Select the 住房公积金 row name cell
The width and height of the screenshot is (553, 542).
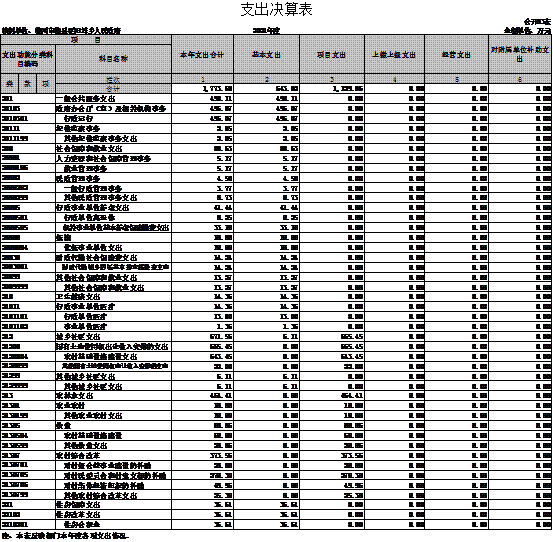point(113,524)
